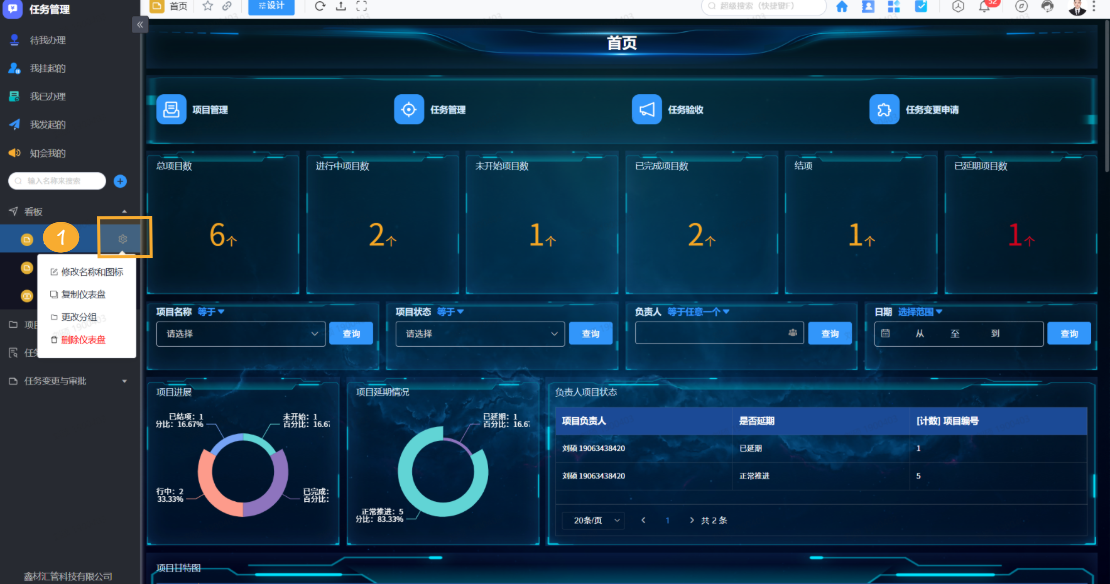
Task: Click 查询 button next to 负责人 field
Action: (x=830, y=334)
